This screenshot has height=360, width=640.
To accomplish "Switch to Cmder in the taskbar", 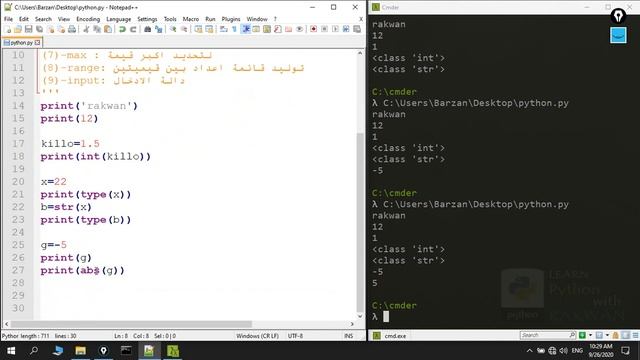I will coord(173,351).
